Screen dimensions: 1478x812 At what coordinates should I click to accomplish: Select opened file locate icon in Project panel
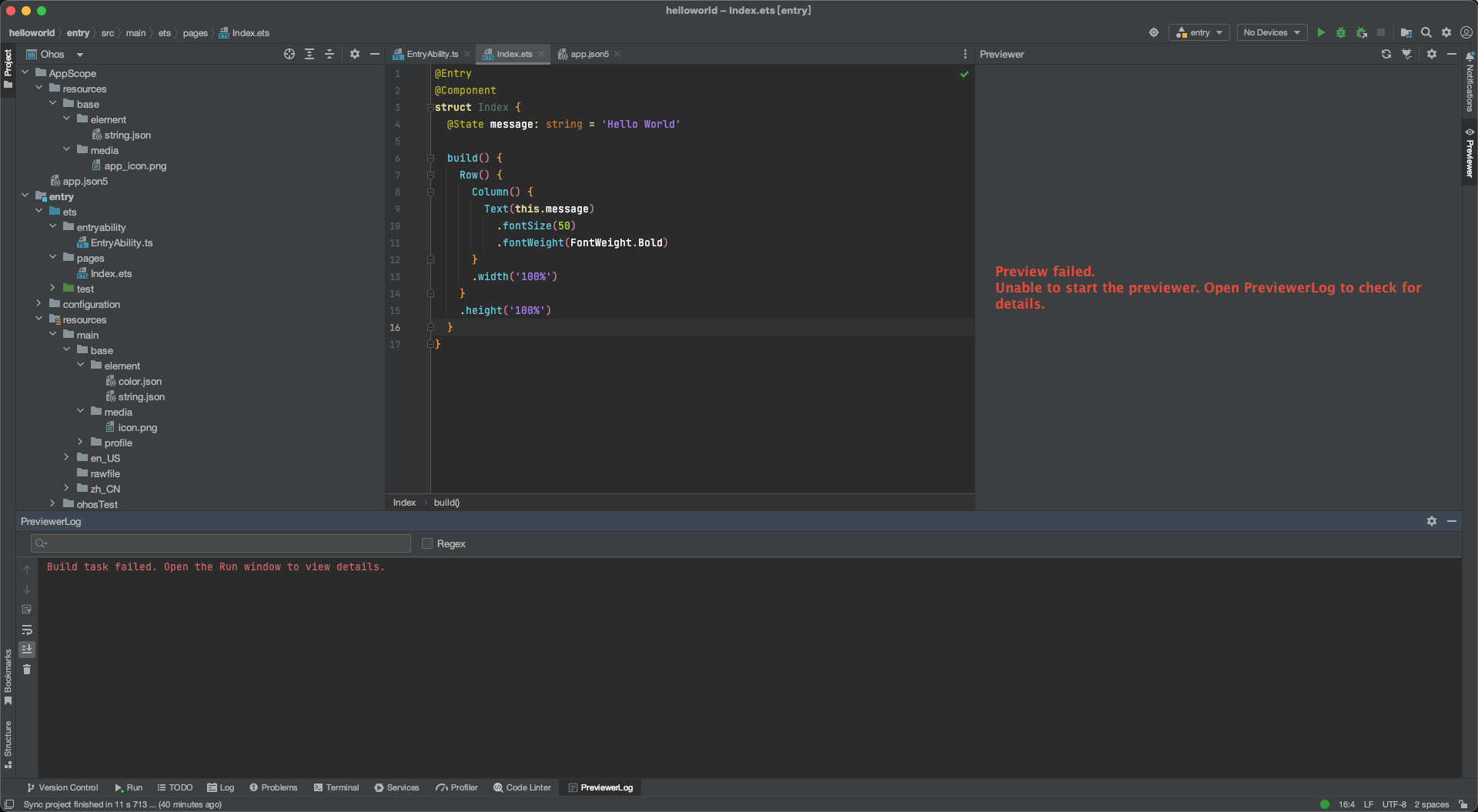coord(289,54)
